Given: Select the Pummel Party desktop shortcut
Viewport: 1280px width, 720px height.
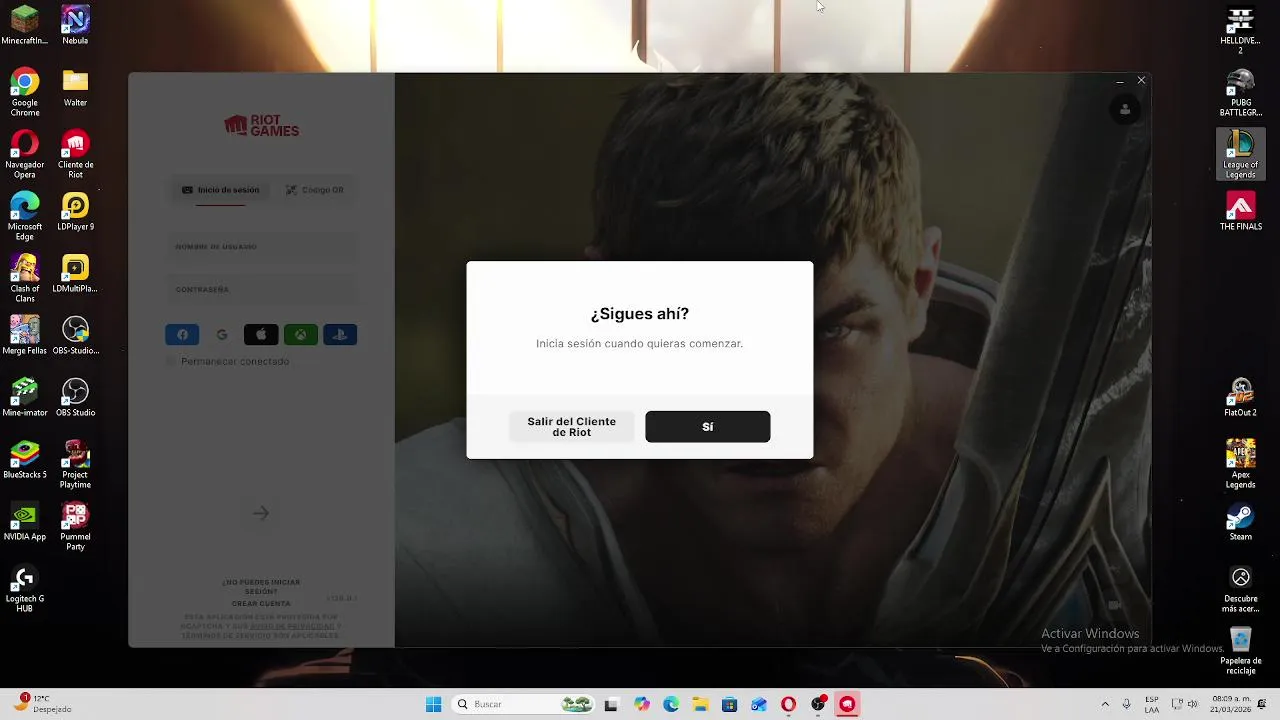Looking at the screenshot, I should [75, 527].
